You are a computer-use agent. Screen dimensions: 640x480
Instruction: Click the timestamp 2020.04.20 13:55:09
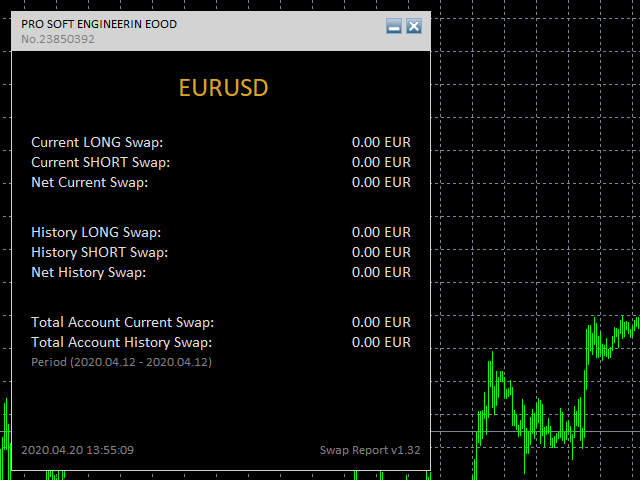point(78,450)
